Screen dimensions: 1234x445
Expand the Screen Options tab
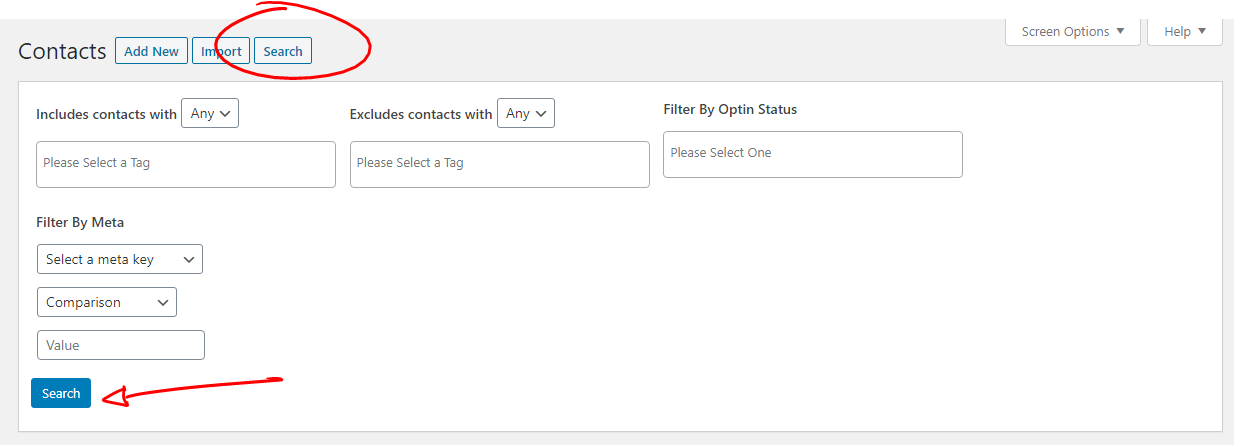(1072, 31)
